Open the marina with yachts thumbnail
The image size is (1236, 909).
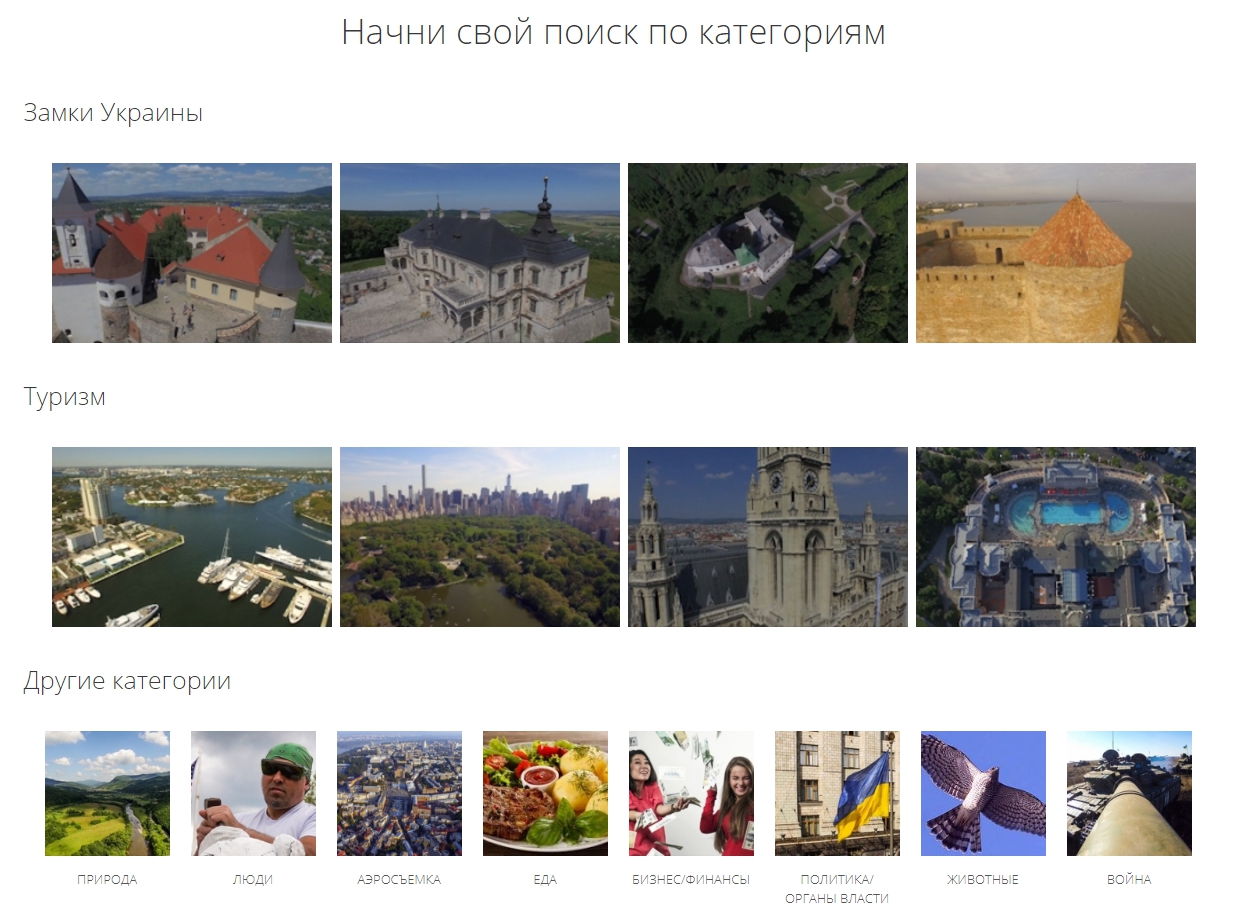(192, 537)
